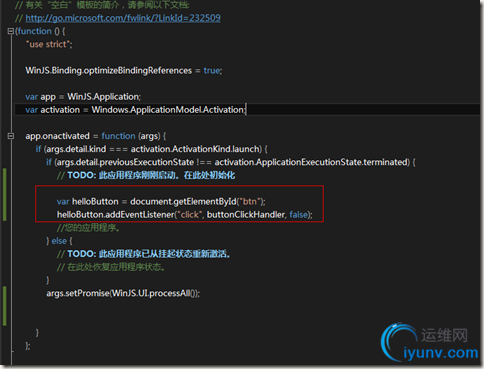Click the "use strict" string line
The image size is (484, 369).
(49, 44)
